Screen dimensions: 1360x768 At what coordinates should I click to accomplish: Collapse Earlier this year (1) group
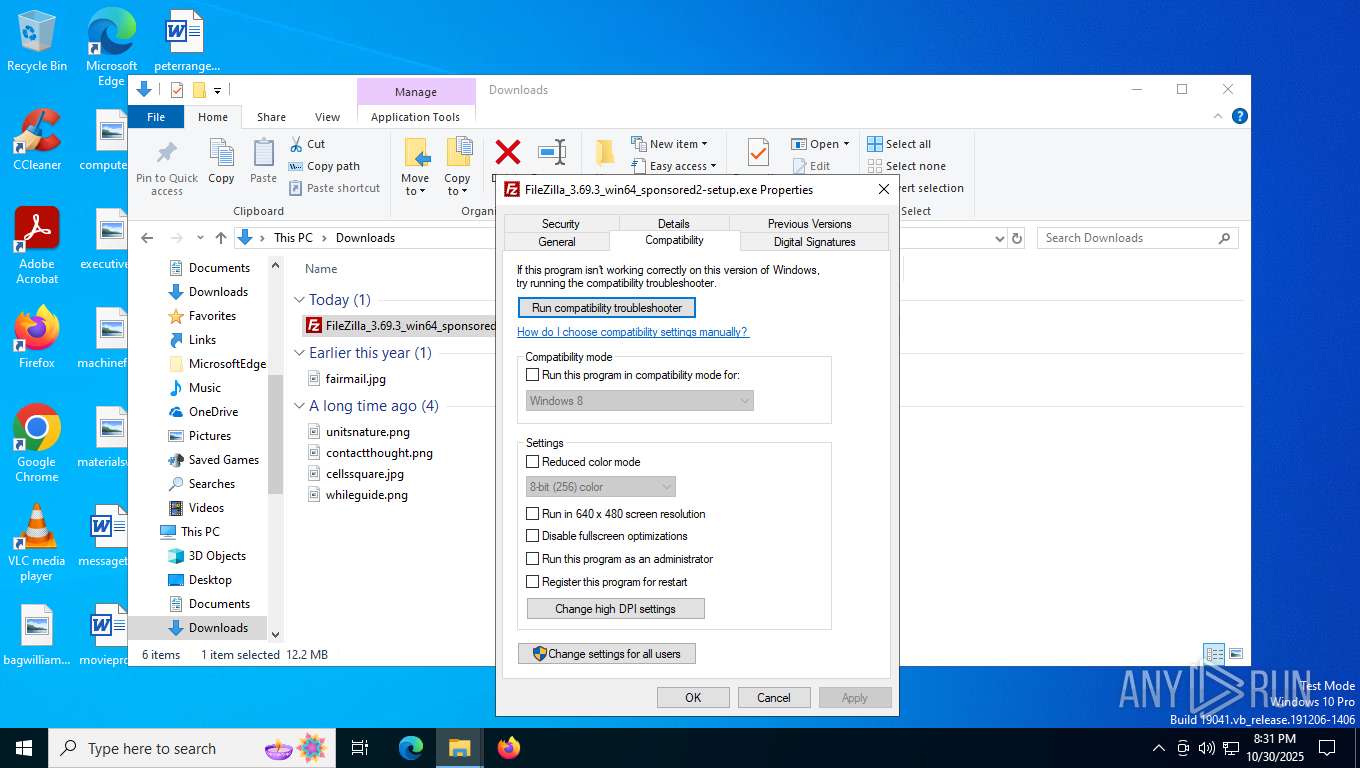[300, 353]
